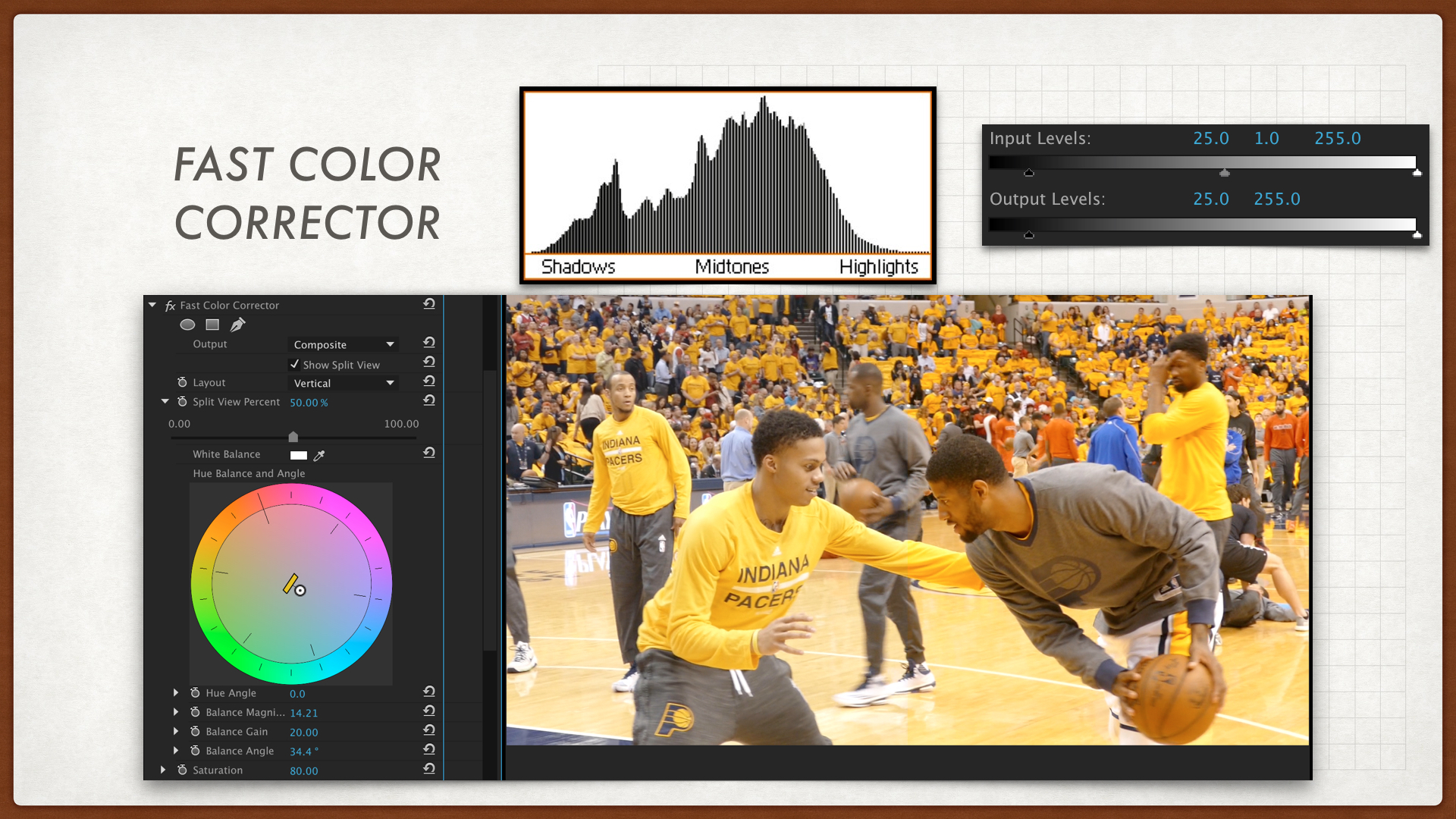Toggle Balance Gain animation stopwatch
The width and height of the screenshot is (1456, 819).
(195, 731)
